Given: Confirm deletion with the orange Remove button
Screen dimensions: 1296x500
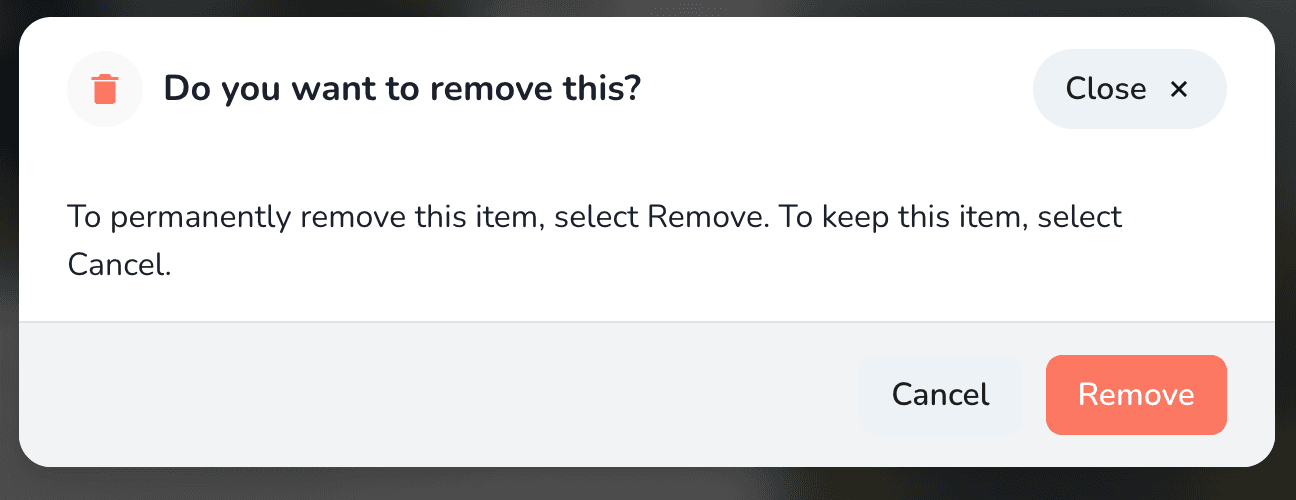Looking at the screenshot, I should [1136, 395].
